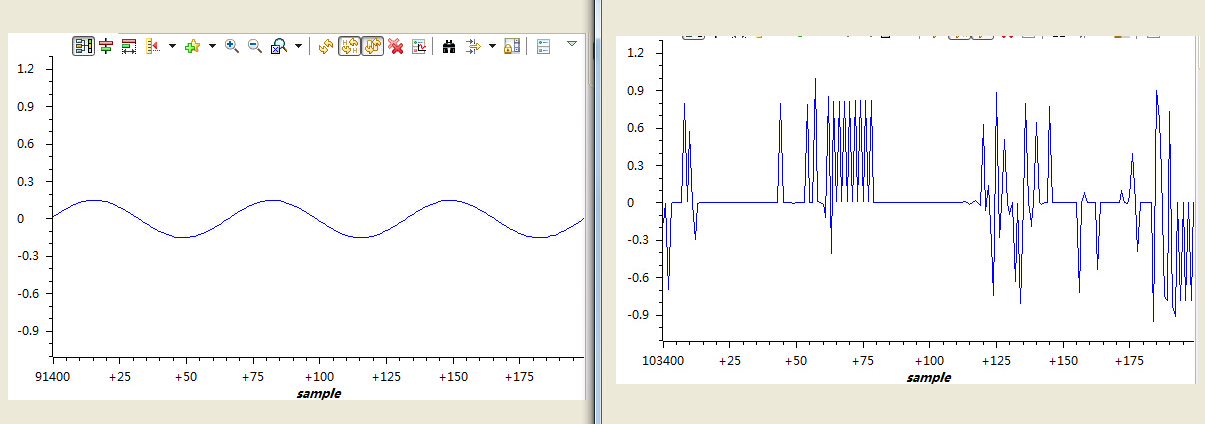The image size is (1205, 424).
Task: Refresh the graph with yellow arrows icon
Action: (326, 46)
